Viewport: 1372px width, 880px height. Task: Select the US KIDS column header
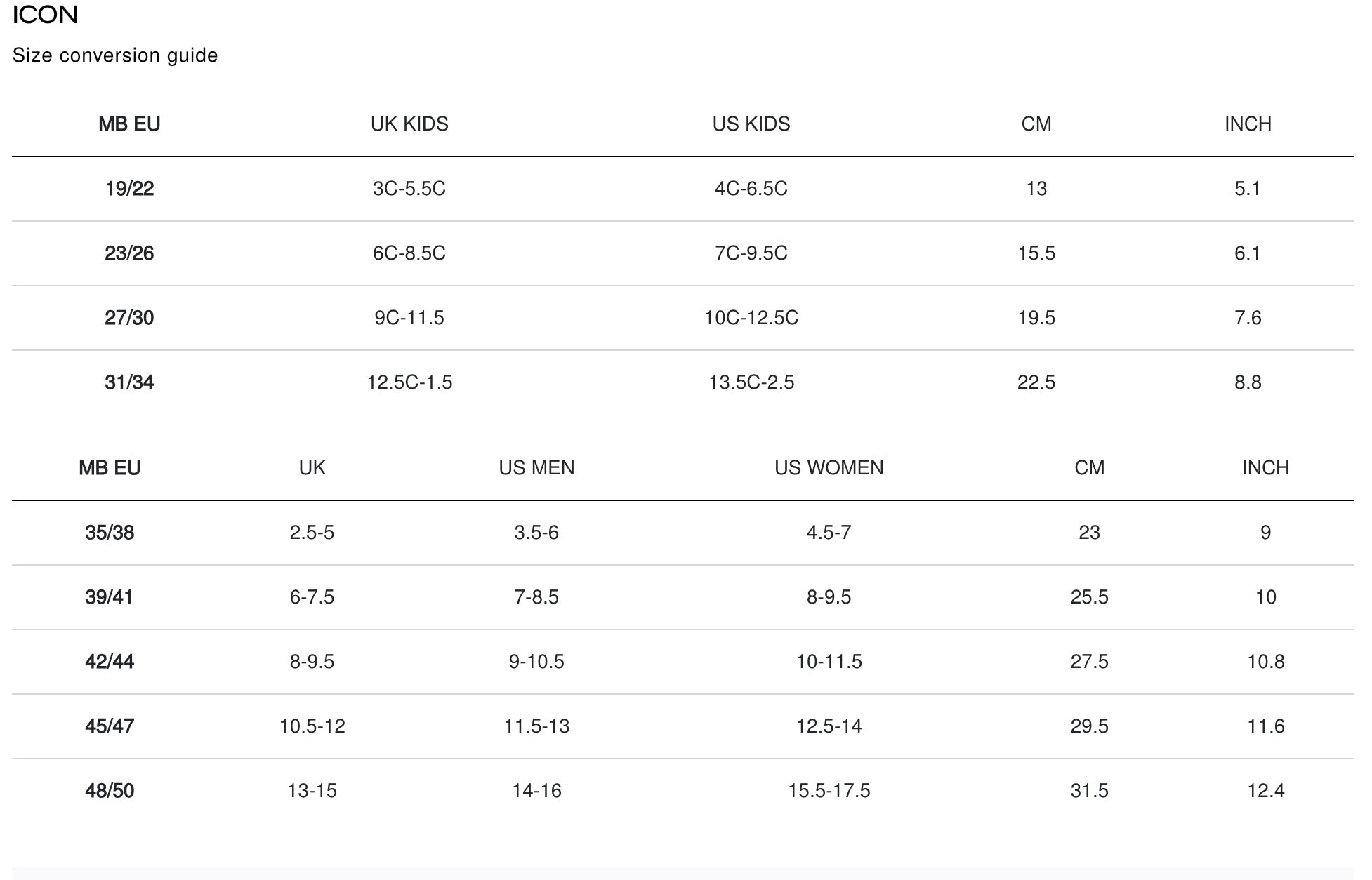click(751, 124)
